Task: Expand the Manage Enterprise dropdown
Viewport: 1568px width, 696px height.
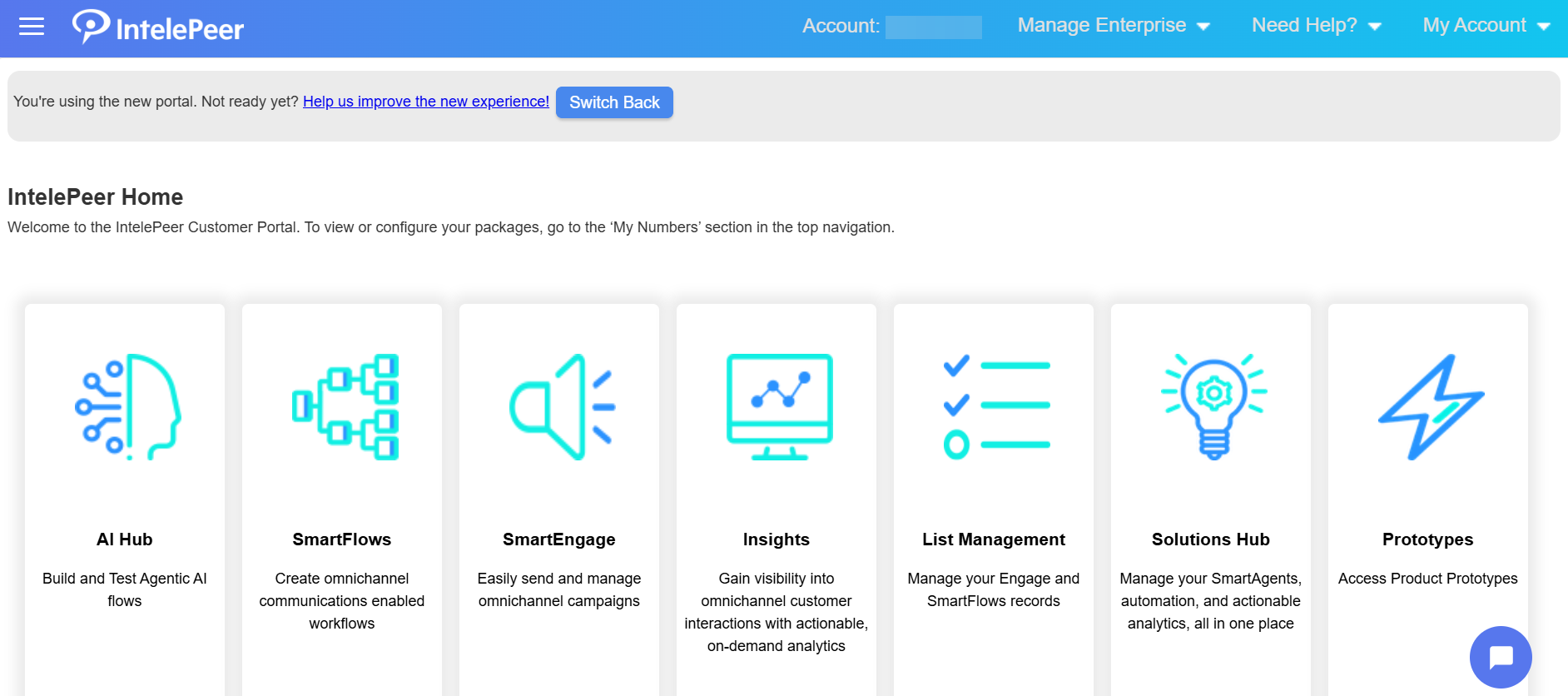Action: pyautogui.click(x=1113, y=26)
